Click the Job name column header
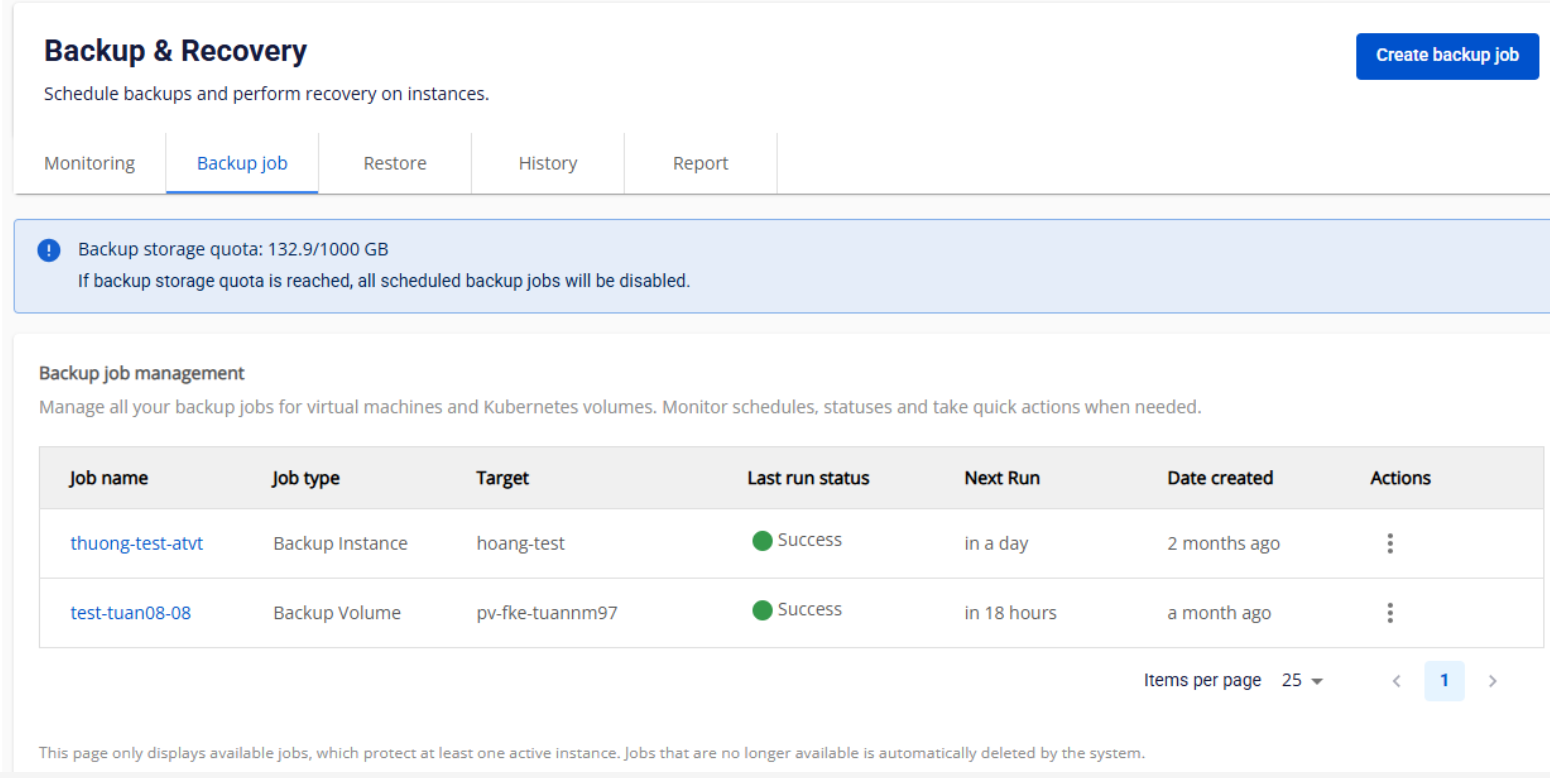Viewport: 1550px width, 778px height. (108, 478)
